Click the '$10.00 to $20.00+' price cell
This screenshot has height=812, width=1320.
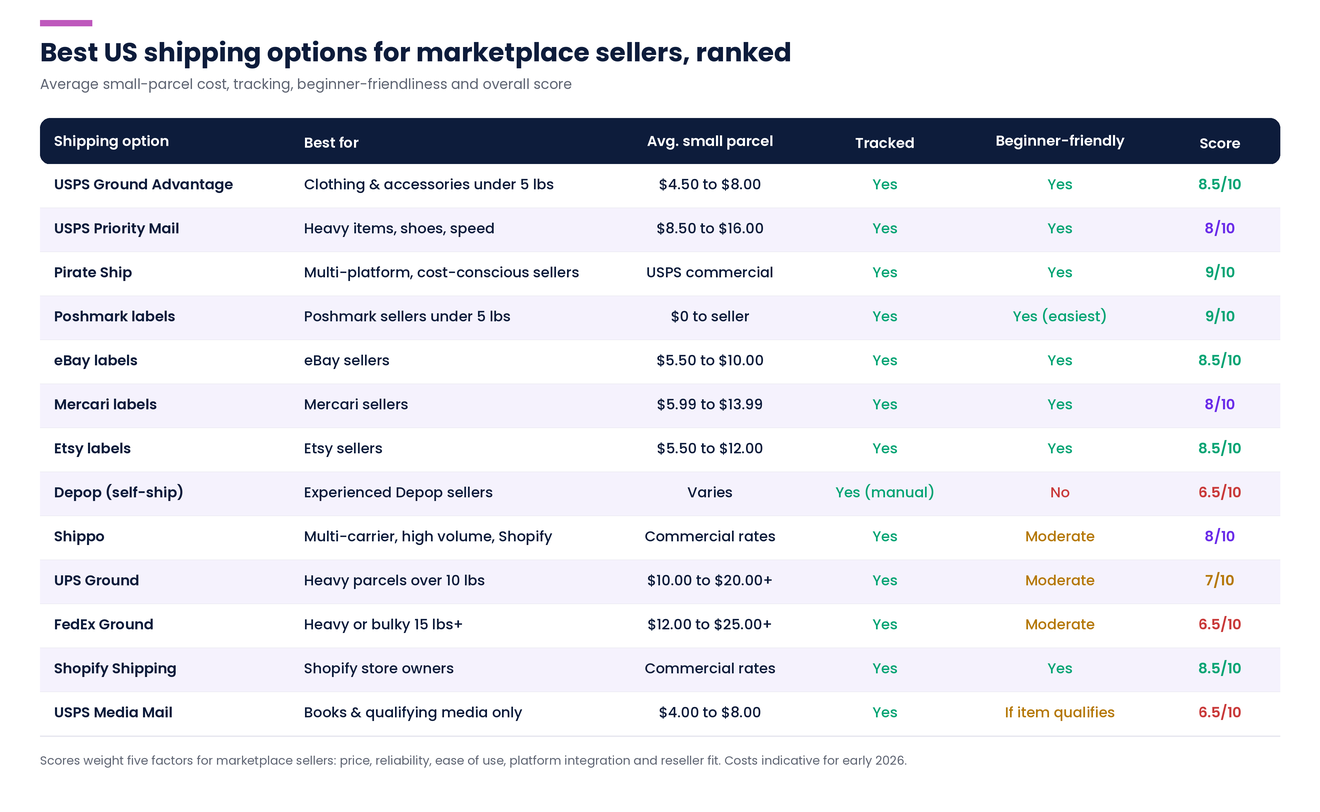pos(710,580)
